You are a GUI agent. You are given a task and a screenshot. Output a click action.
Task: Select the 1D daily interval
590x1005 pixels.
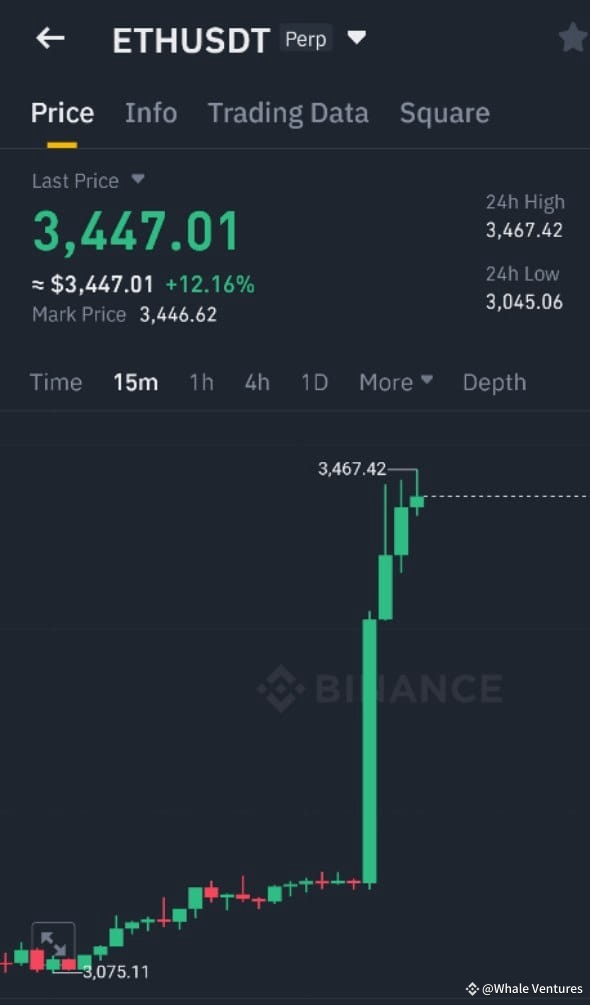pos(313,382)
